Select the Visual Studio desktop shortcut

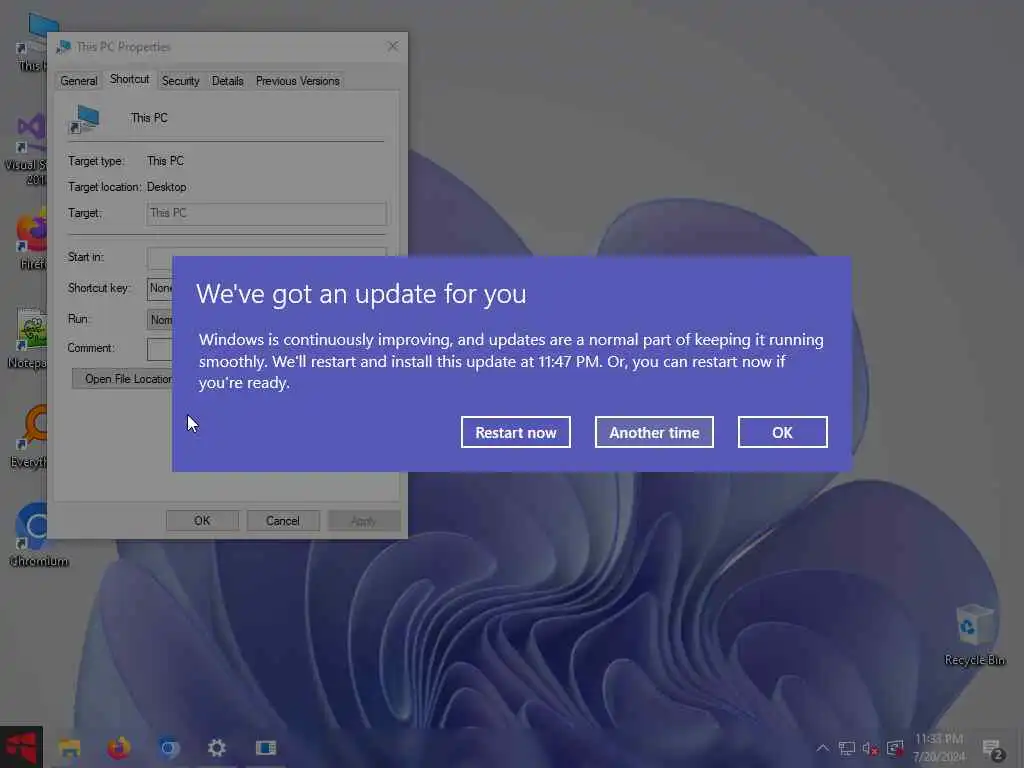click(26, 150)
